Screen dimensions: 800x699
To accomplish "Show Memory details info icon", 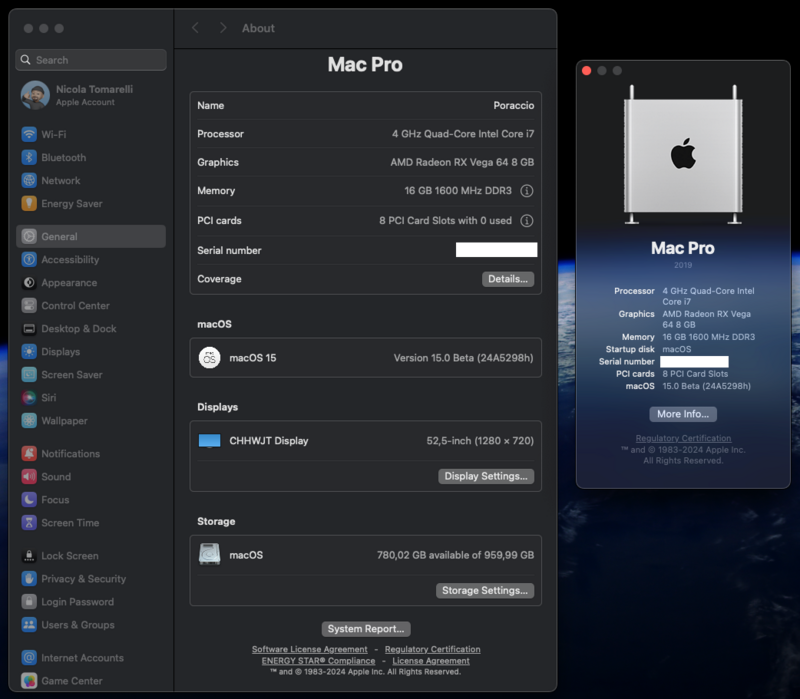I will point(526,191).
